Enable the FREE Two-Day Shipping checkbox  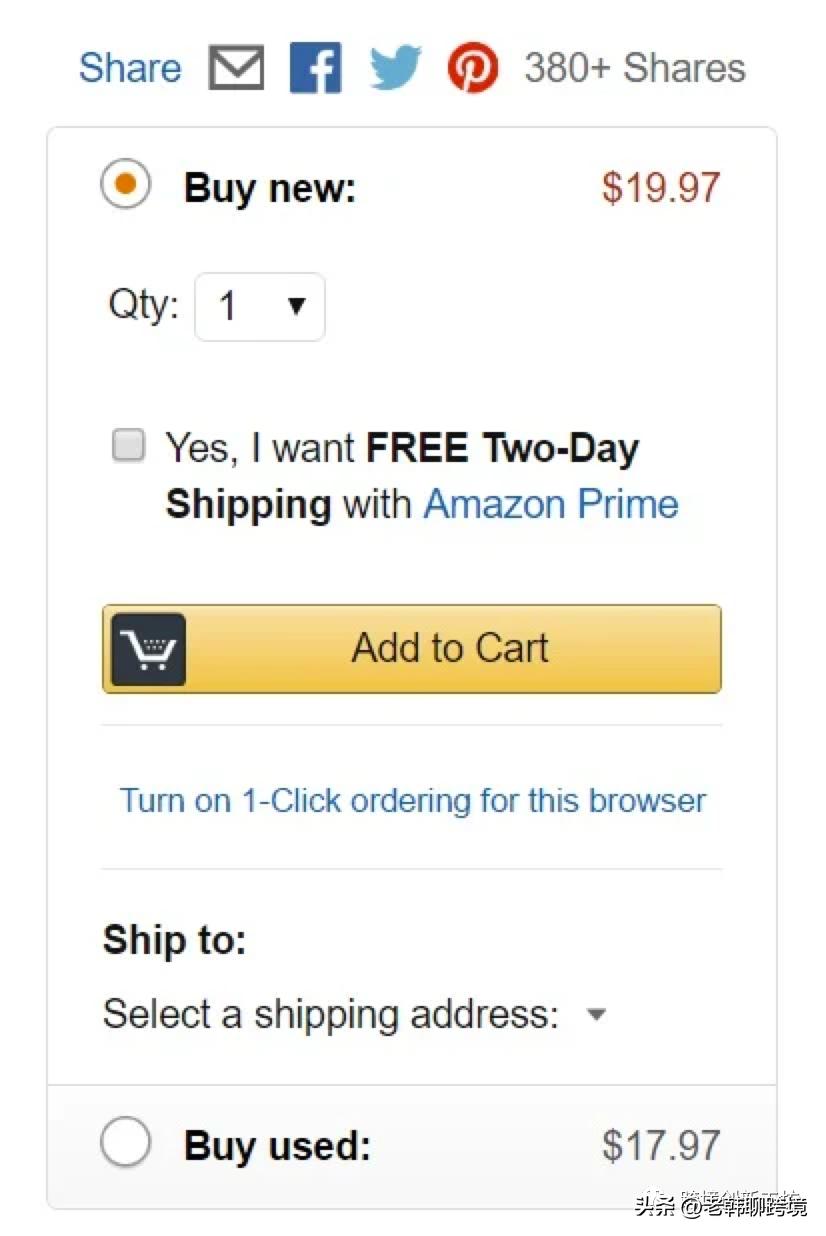coord(128,445)
